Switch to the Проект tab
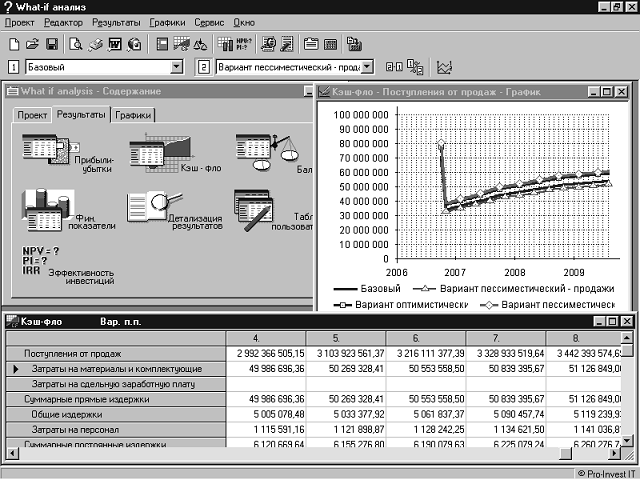Viewport: 640px width, 480px height. 32,115
